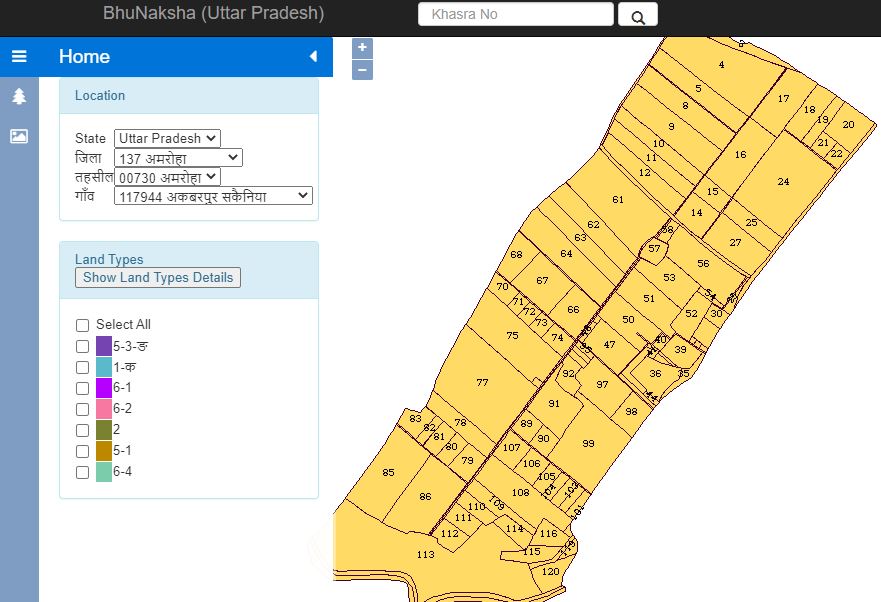Viewport: 881px width, 602px height.
Task: Open the तहसील tehsil selector
Action: [x=167, y=177]
